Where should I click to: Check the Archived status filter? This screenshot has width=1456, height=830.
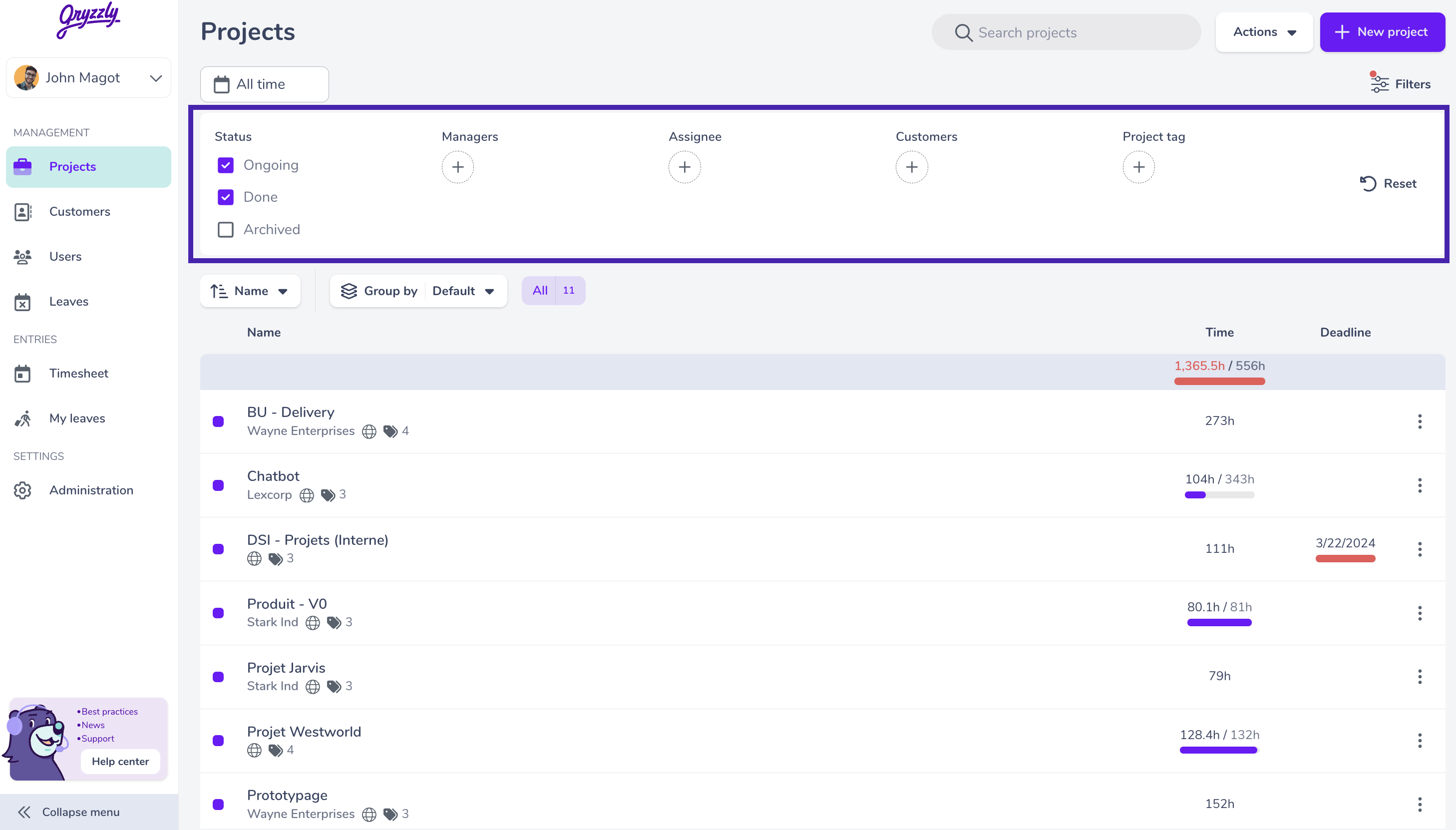tap(225, 230)
